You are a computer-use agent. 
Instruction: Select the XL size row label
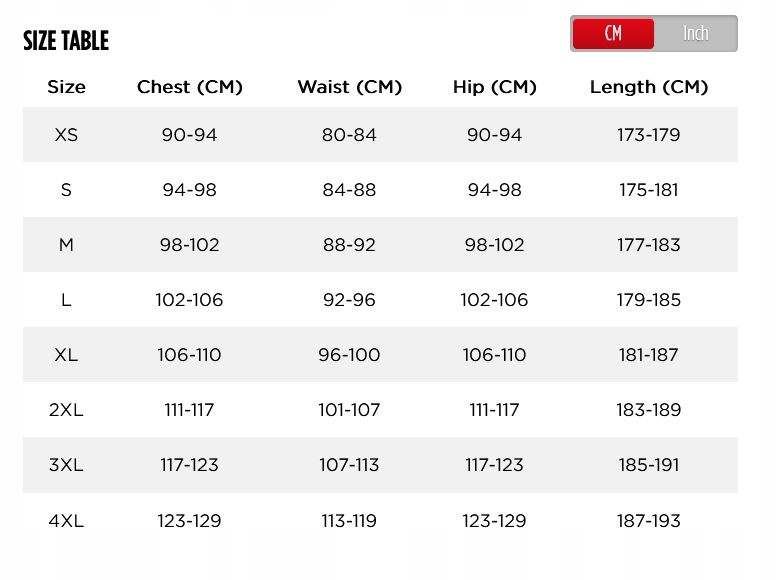coord(66,355)
